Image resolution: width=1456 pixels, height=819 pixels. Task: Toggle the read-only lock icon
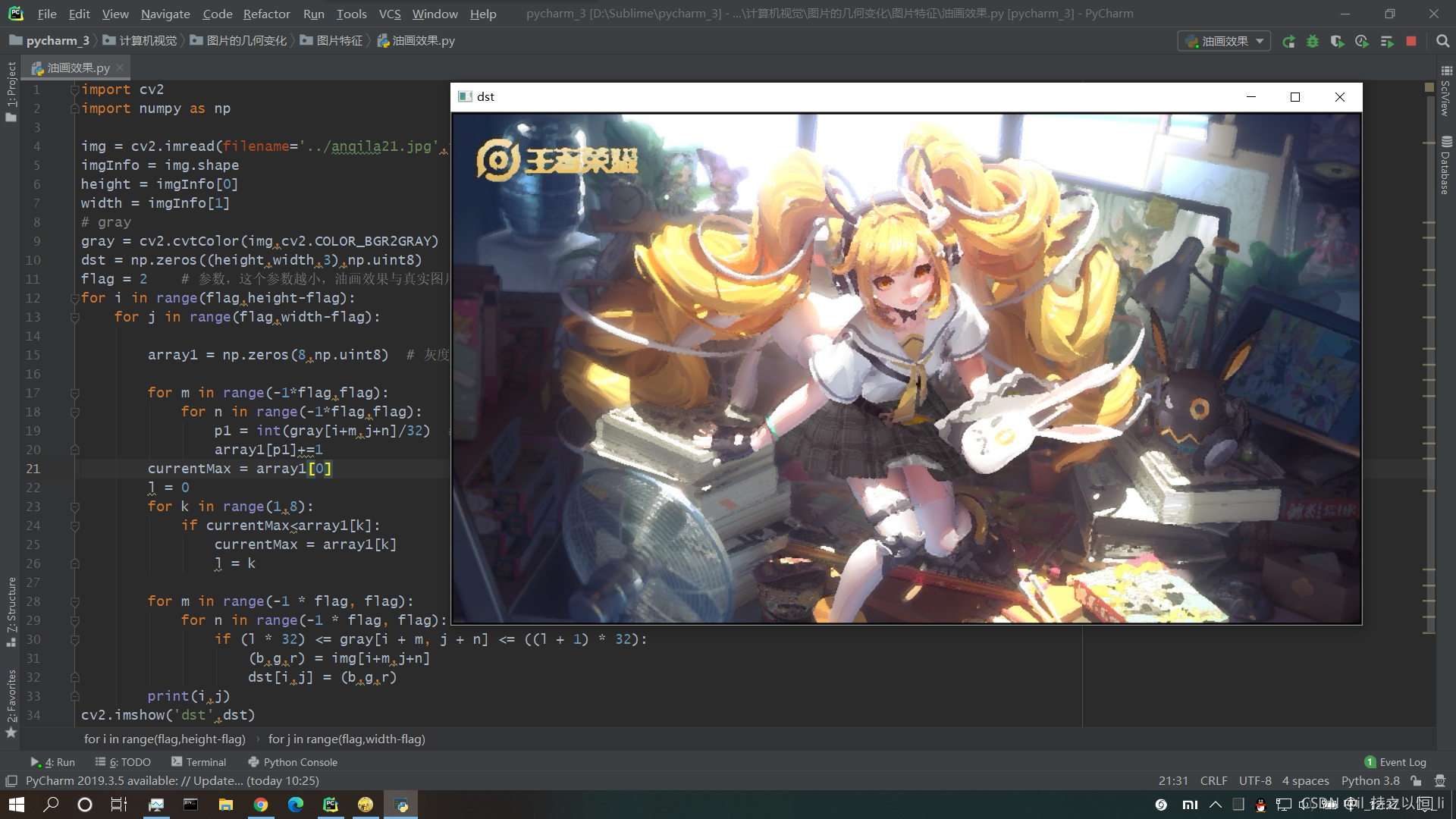click(1416, 781)
